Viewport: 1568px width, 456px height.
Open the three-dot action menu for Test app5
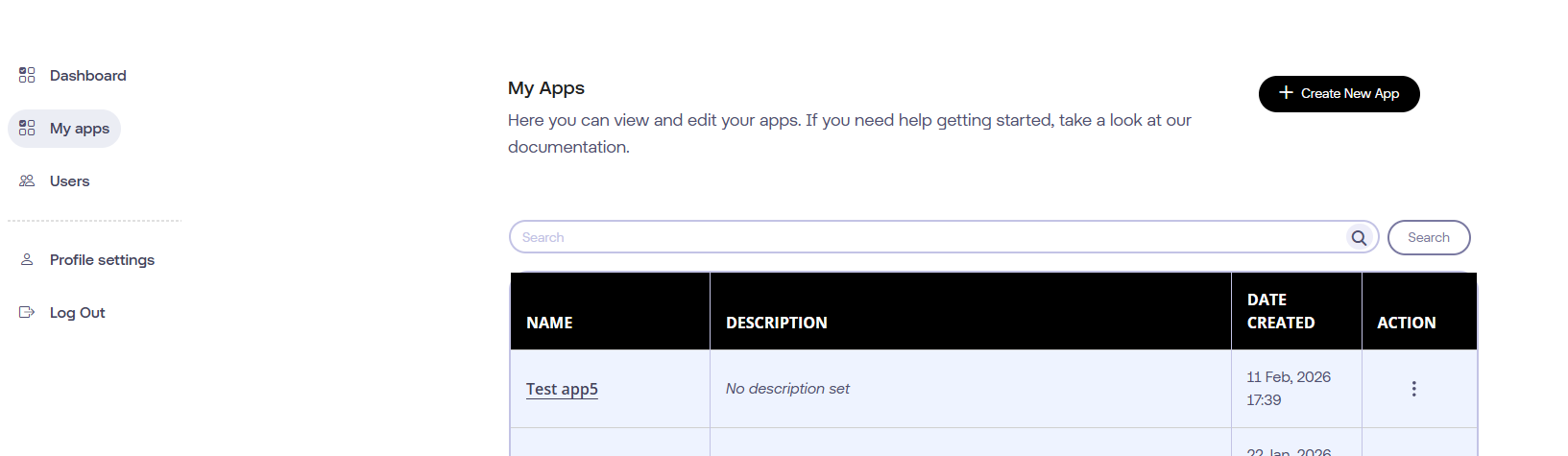click(1413, 389)
